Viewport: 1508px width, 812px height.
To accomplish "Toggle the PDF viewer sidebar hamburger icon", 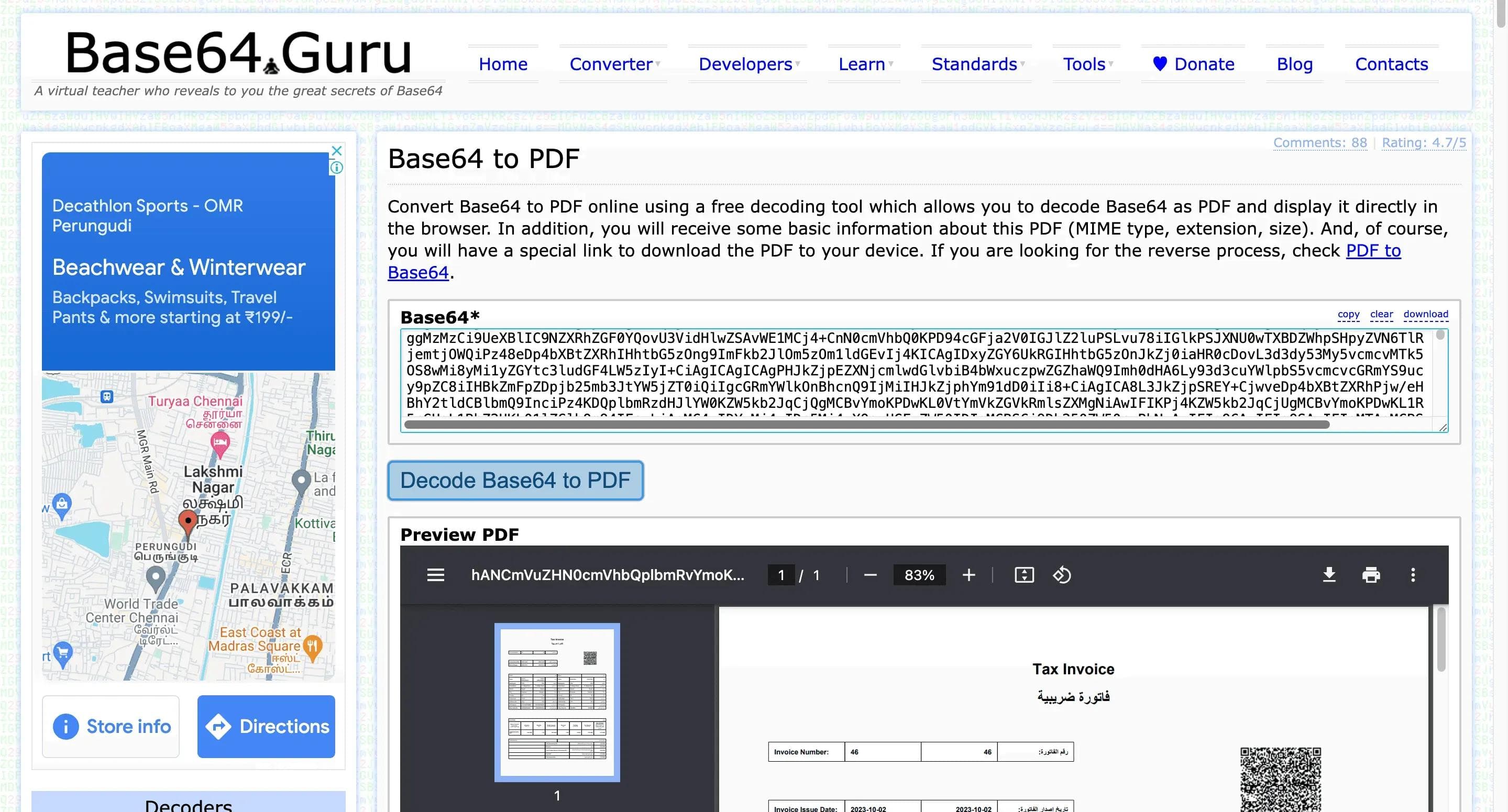I will (435, 575).
